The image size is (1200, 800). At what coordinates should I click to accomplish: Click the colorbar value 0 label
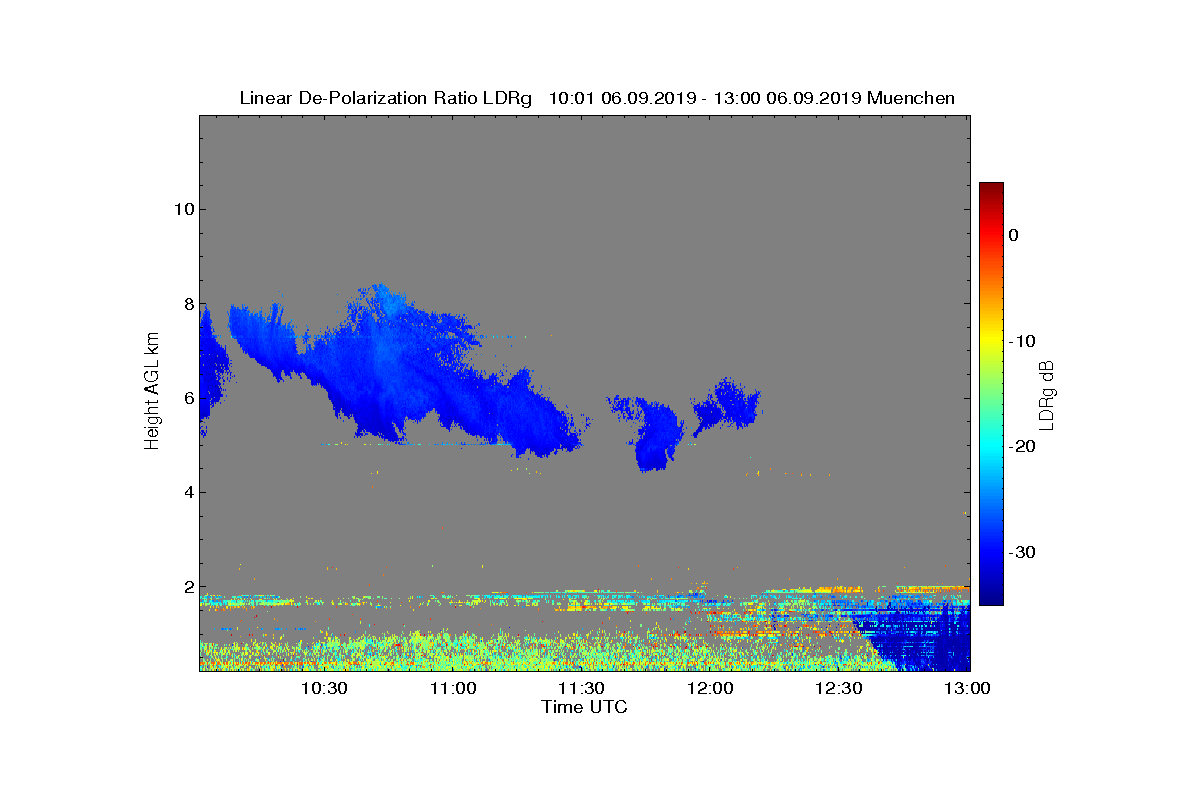tap(1013, 235)
